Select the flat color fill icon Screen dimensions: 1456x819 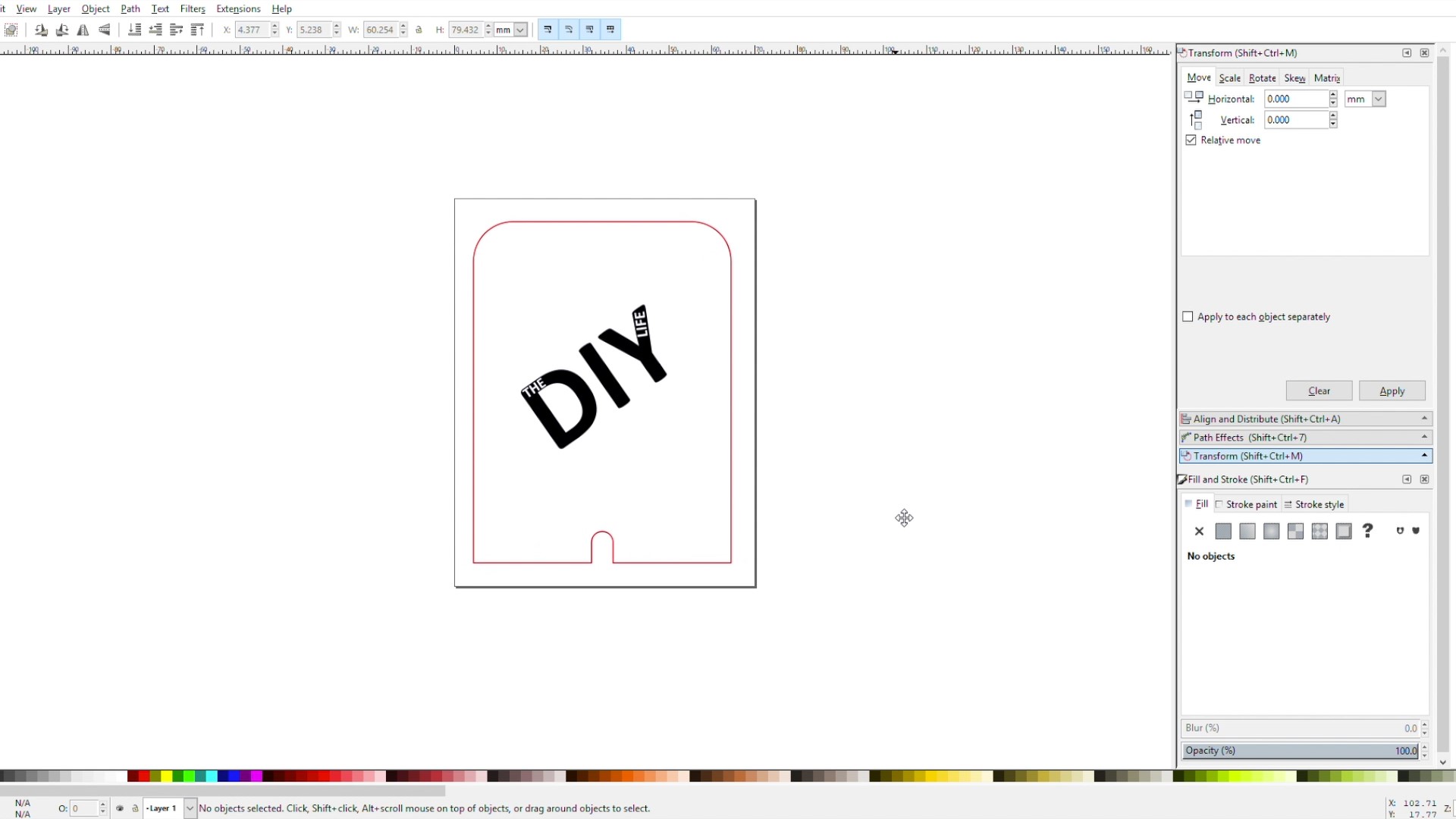[1223, 532]
